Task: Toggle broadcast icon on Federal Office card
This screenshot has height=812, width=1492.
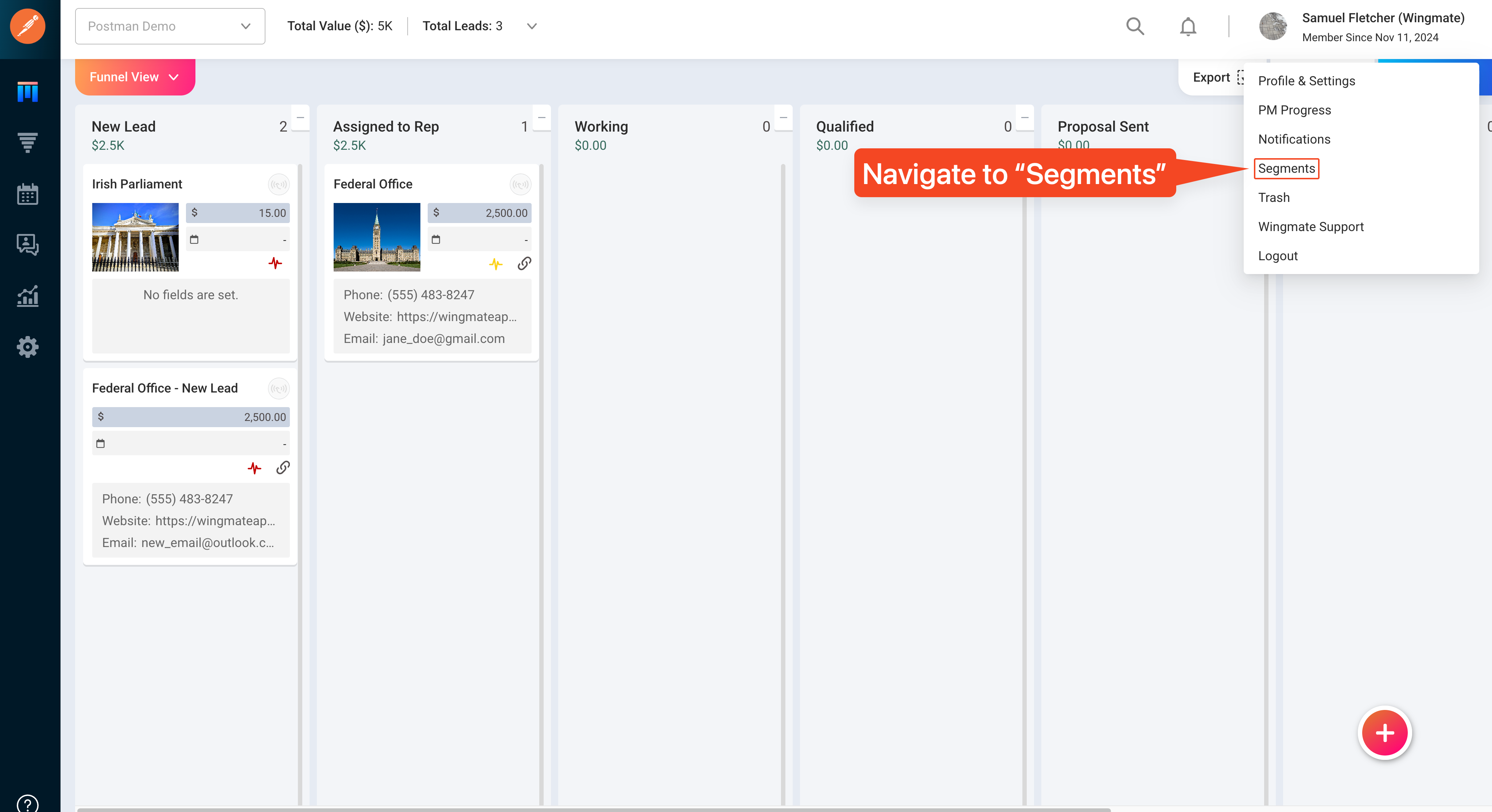Action: [520, 185]
